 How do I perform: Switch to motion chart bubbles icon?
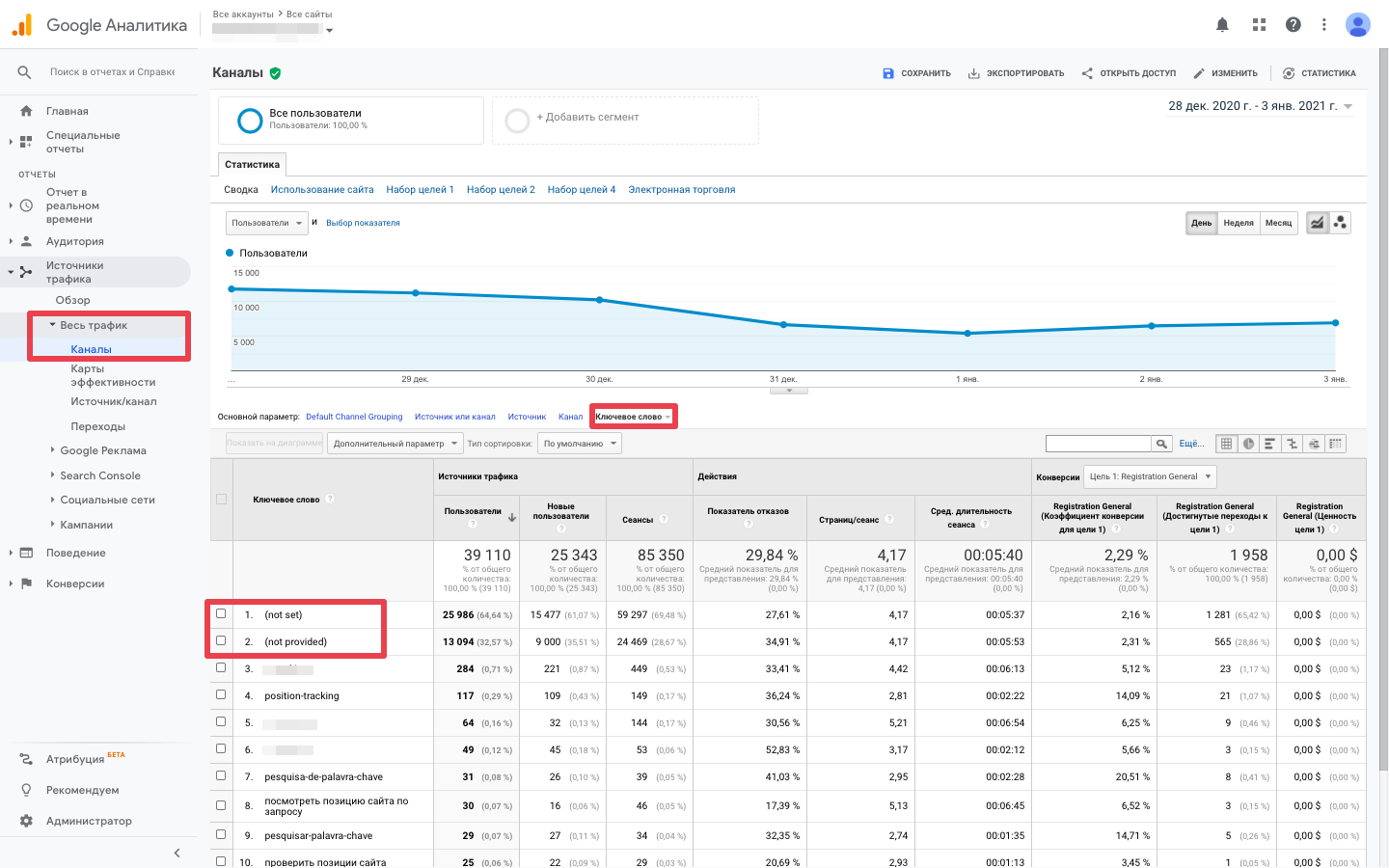(x=1340, y=223)
